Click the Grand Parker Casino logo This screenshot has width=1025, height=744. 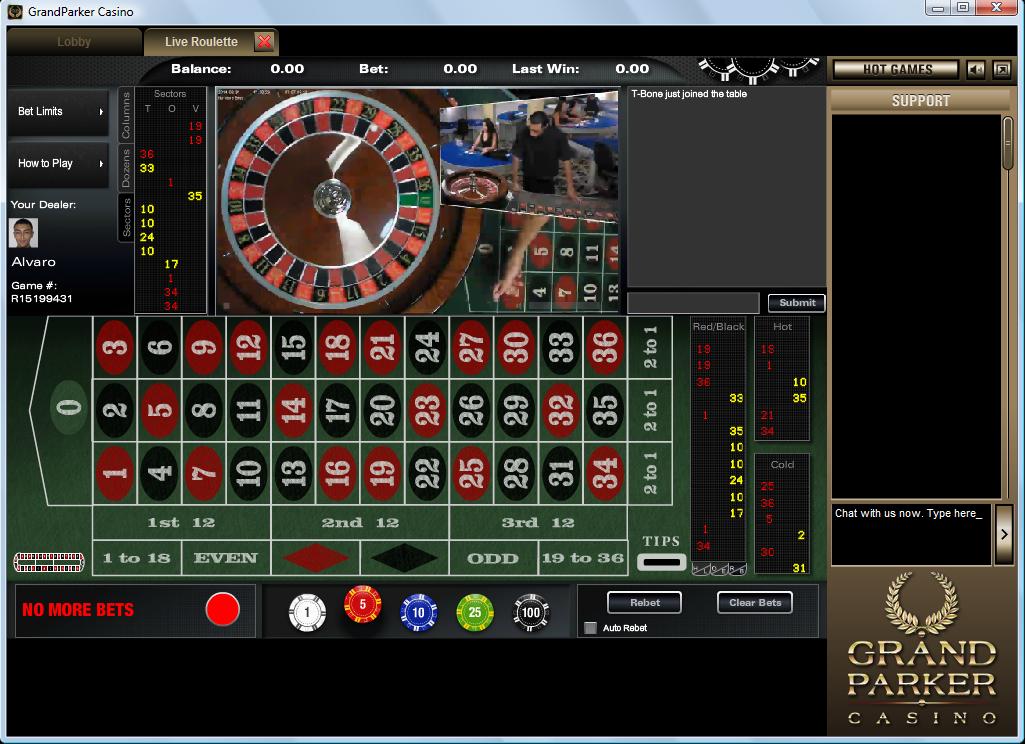pos(921,650)
